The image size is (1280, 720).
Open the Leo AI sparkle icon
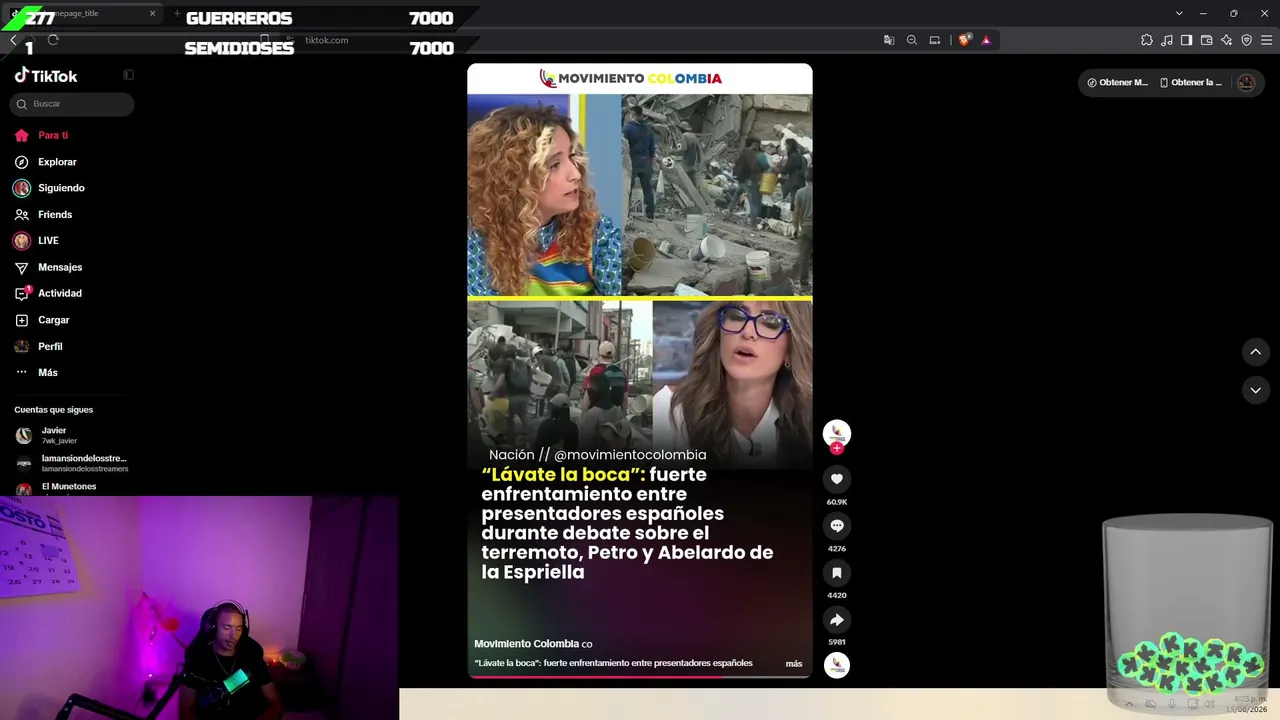1227,40
